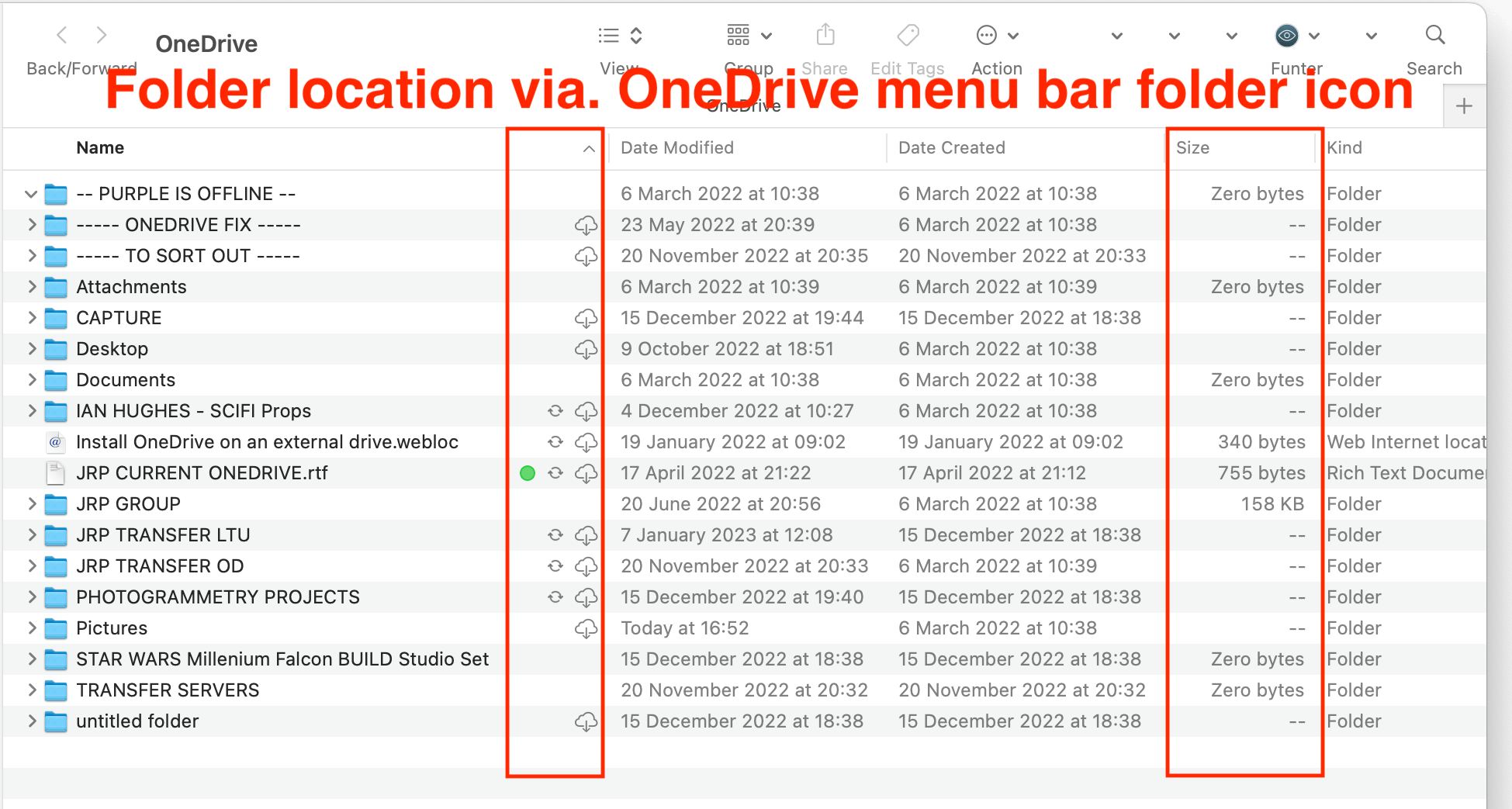Select the Documents folder name

(126, 380)
